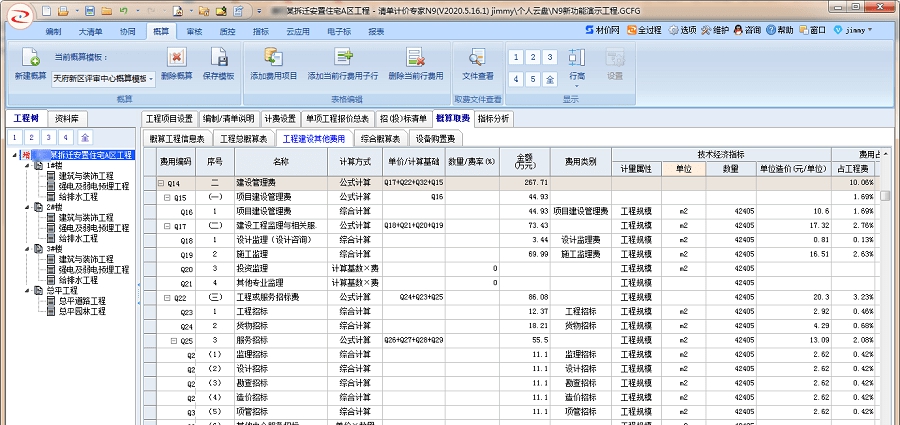Image resolution: width=900 pixels, height=425 pixels.
Task: Open 咨询 consultation penguin icon
Action: pos(747,30)
